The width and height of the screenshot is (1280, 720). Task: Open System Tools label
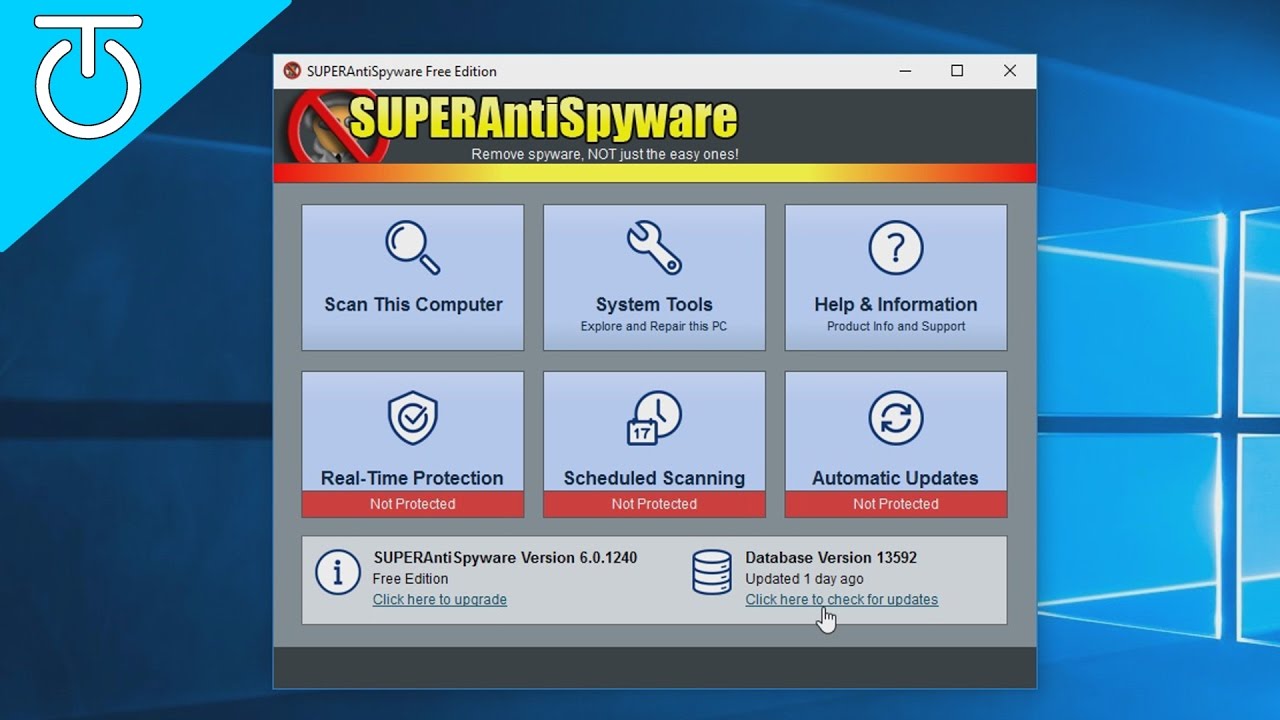pyautogui.click(x=654, y=305)
